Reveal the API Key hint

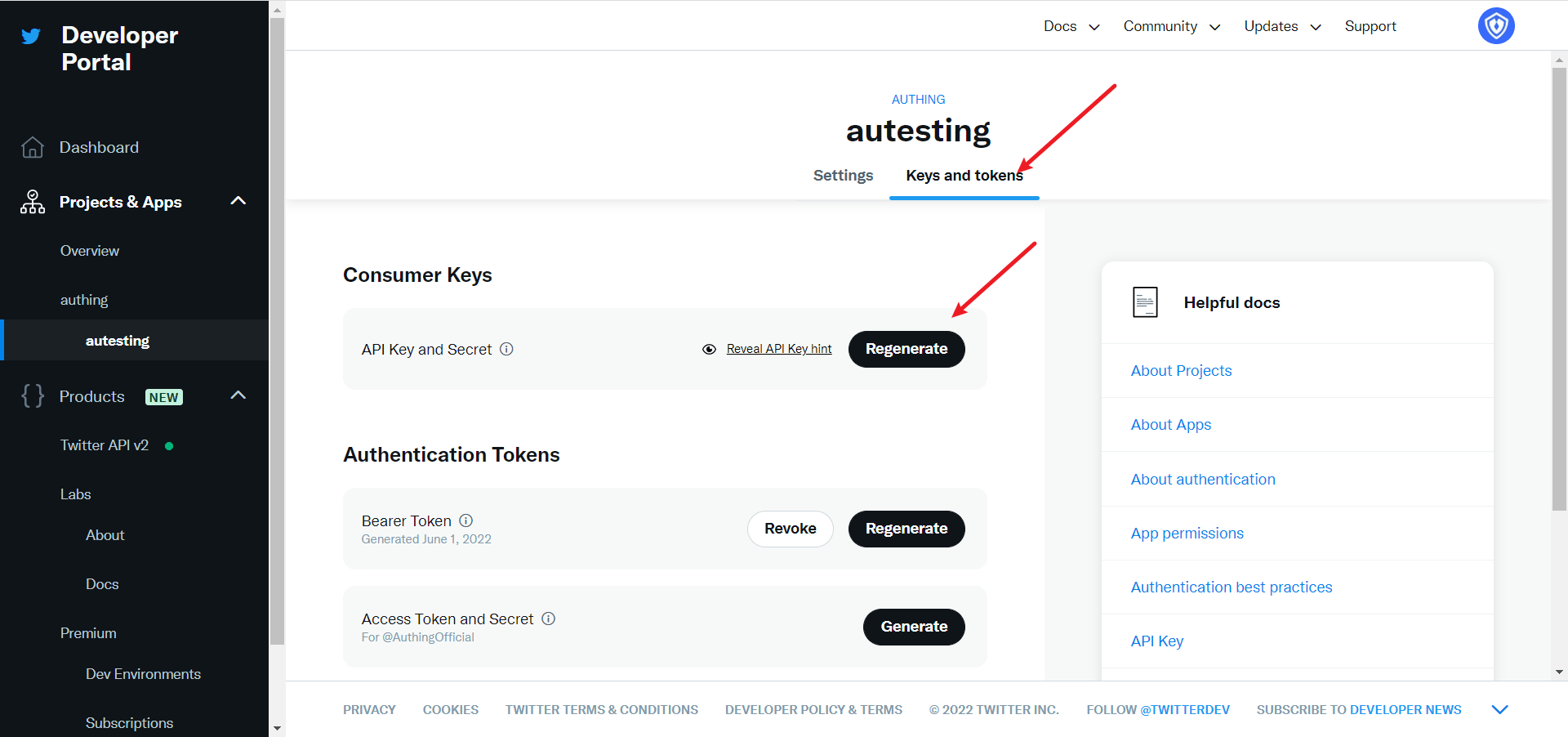[778, 349]
